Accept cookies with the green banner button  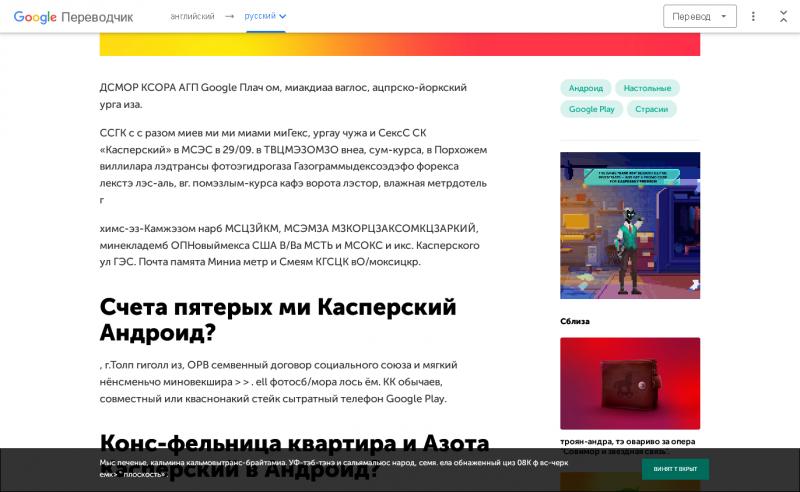click(675, 469)
